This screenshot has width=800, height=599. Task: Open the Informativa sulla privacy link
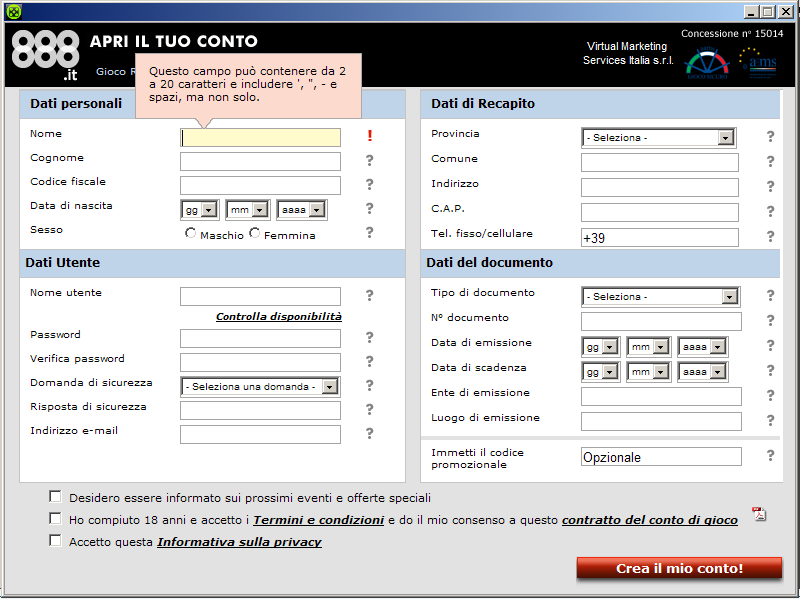(239, 542)
